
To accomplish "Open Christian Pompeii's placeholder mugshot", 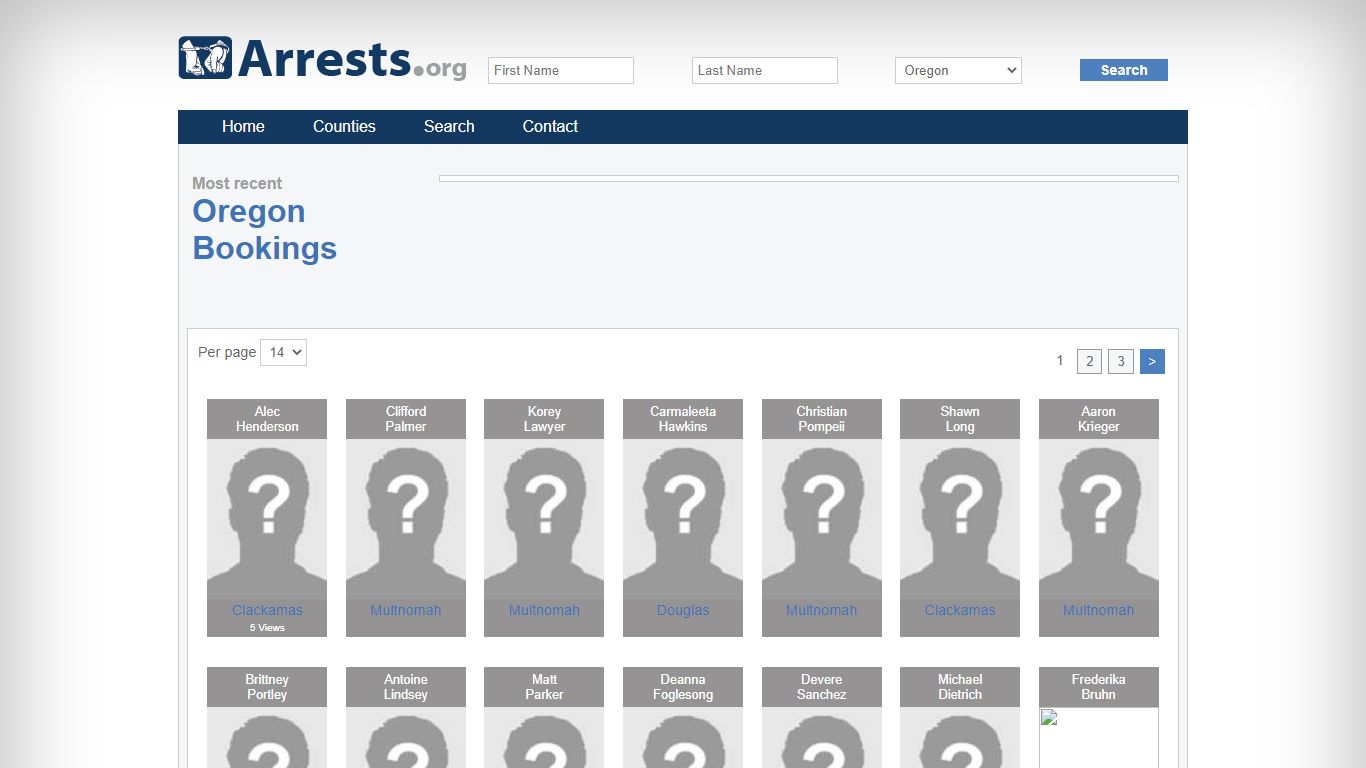I will (x=822, y=519).
